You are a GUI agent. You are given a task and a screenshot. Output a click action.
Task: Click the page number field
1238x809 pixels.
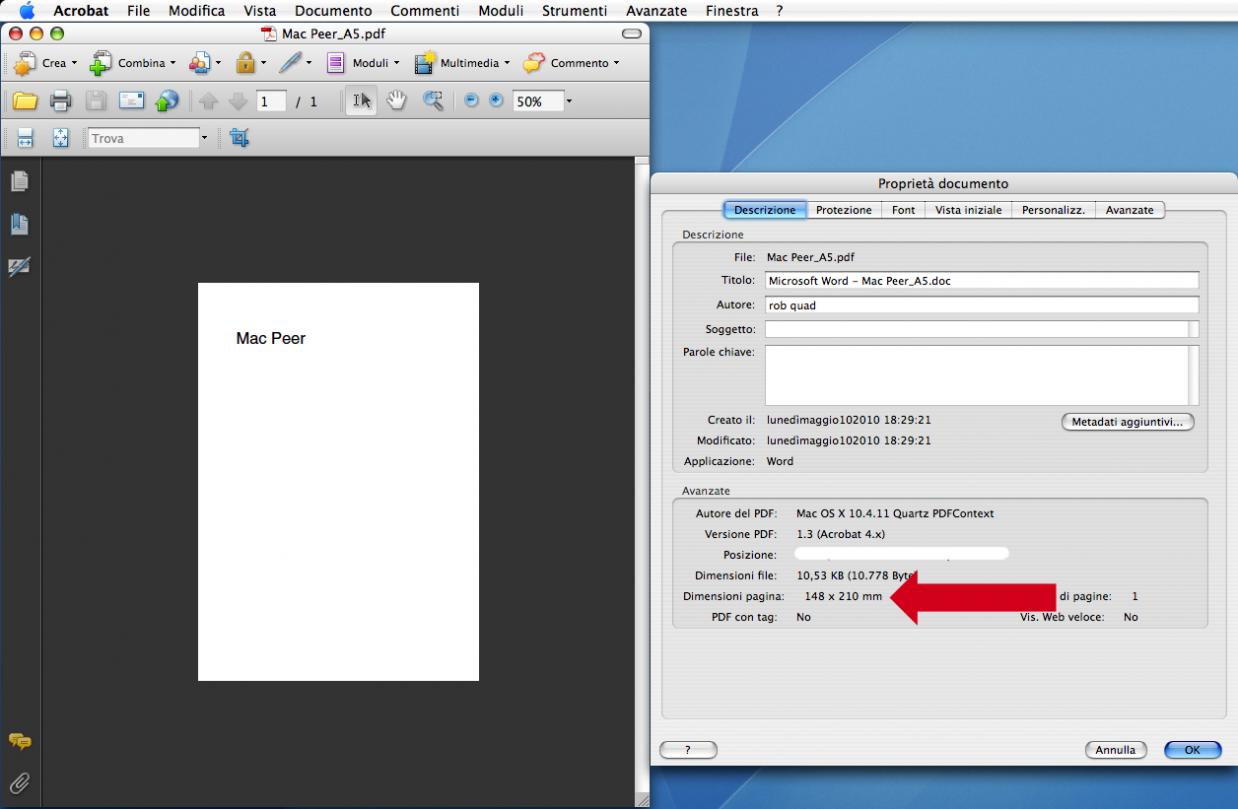(271, 102)
